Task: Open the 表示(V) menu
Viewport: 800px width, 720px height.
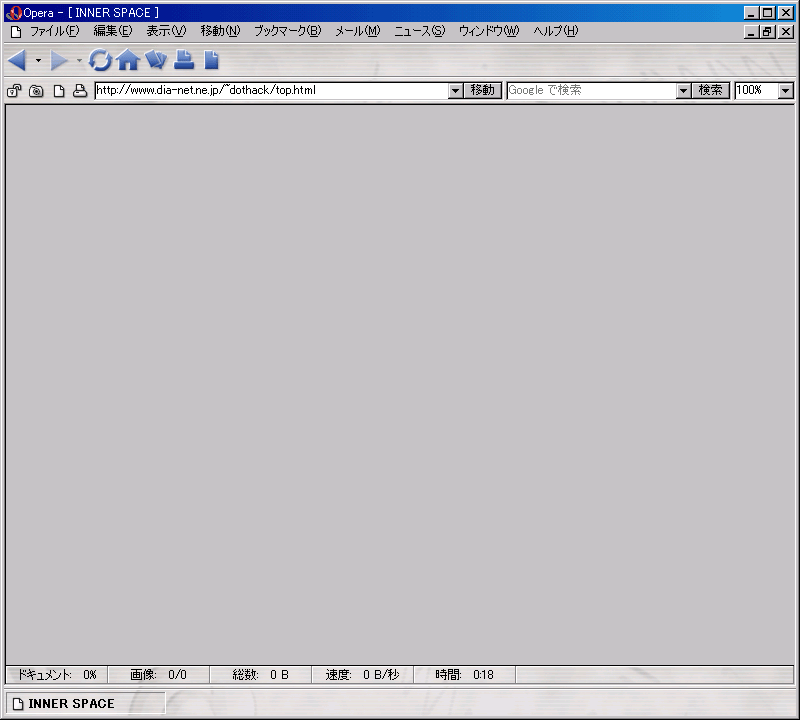Action: (x=166, y=31)
